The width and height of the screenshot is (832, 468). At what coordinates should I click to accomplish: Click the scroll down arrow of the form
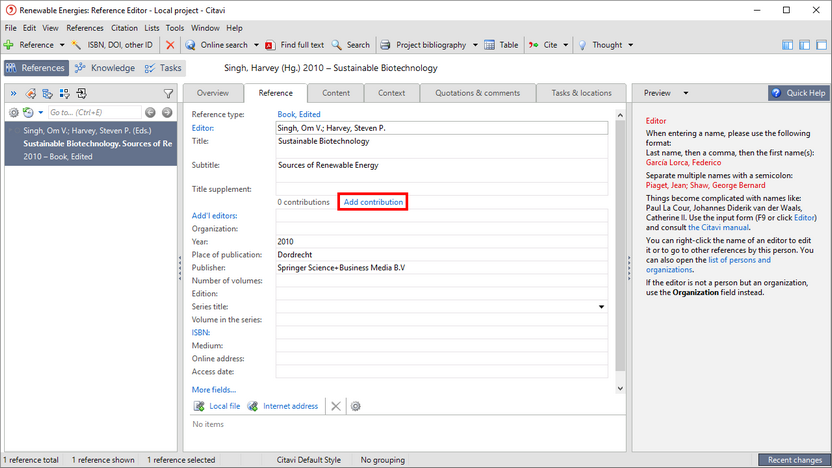tap(620, 388)
